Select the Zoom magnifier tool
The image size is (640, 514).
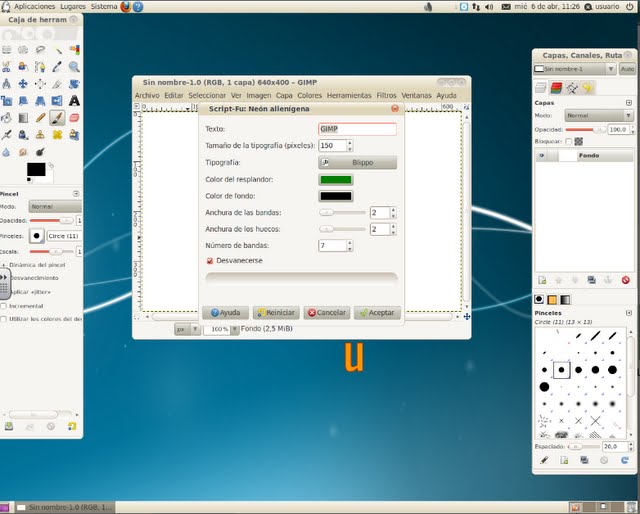coord(74,67)
